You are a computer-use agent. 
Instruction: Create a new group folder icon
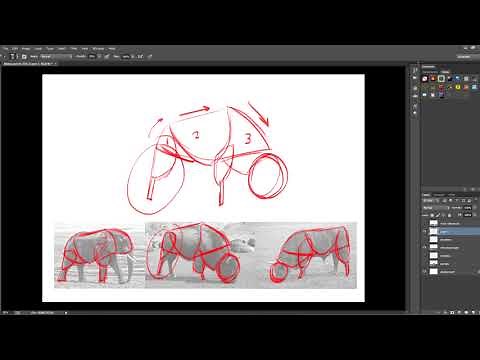click(466, 312)
